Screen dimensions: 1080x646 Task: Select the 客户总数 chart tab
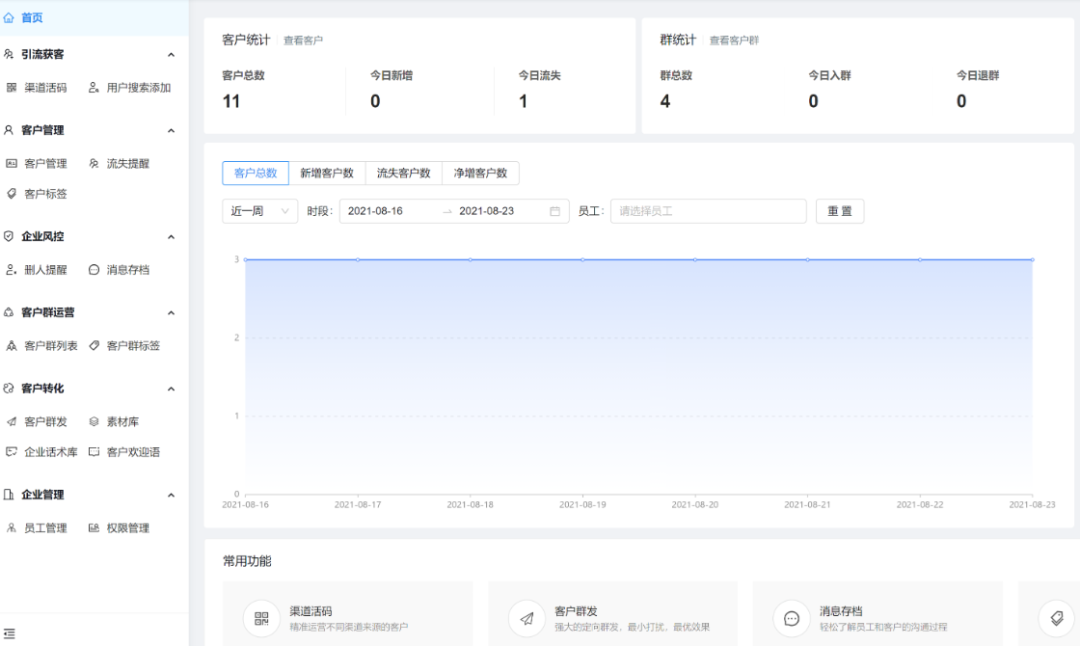tap(256, 173)
